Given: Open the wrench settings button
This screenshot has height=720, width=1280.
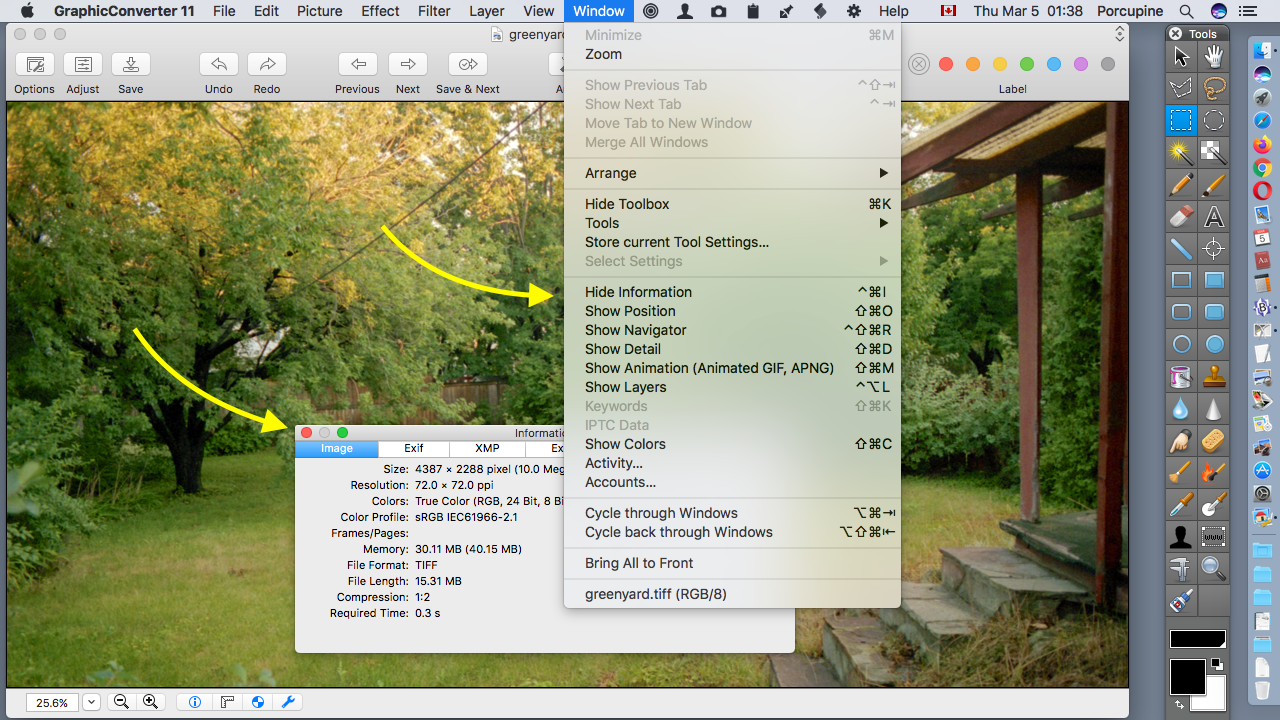Looking at the screenshot, I should [x=288, y=702].
